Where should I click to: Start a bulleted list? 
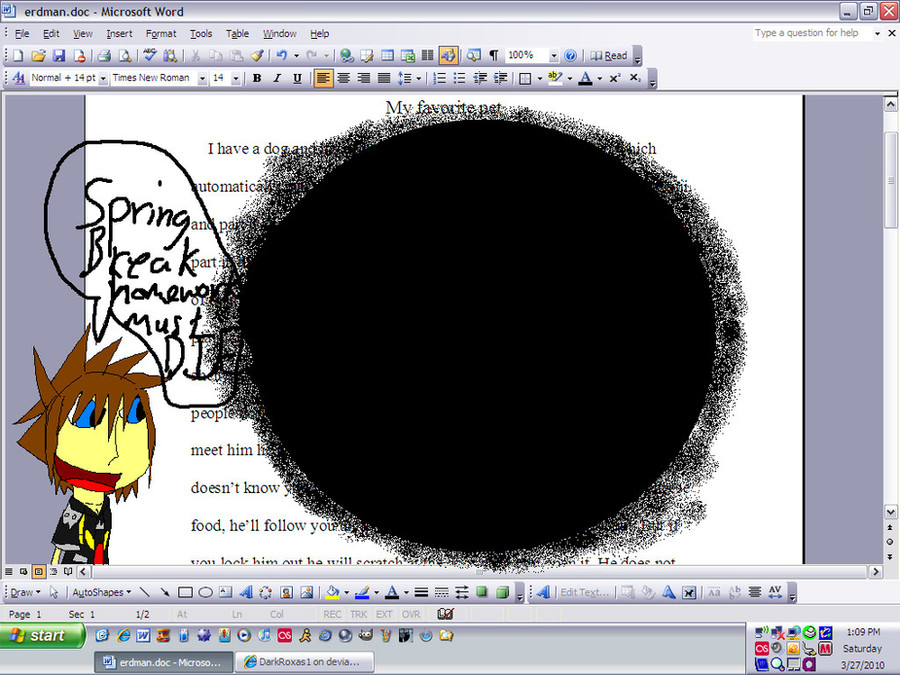pyautogui.click(x=459, y=78)
